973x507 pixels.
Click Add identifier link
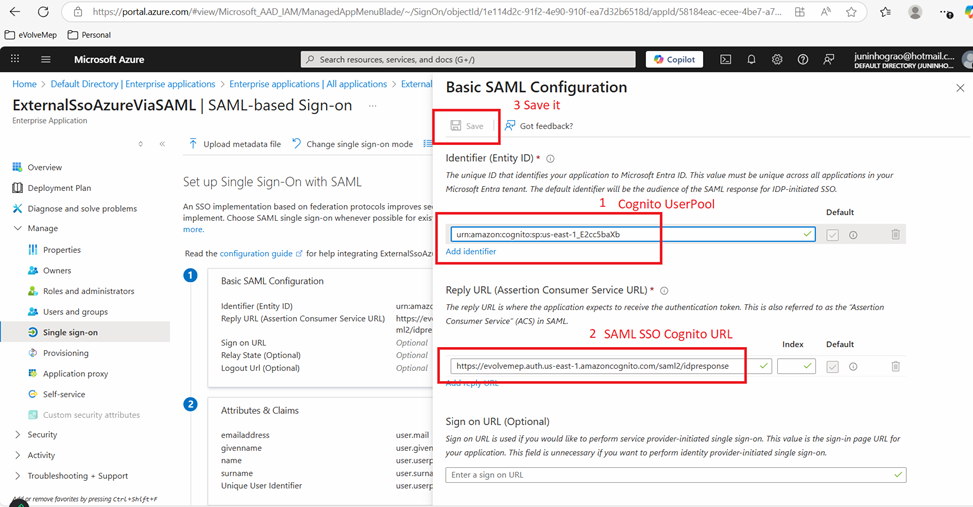pyautogui.click(x=471, y=251)
